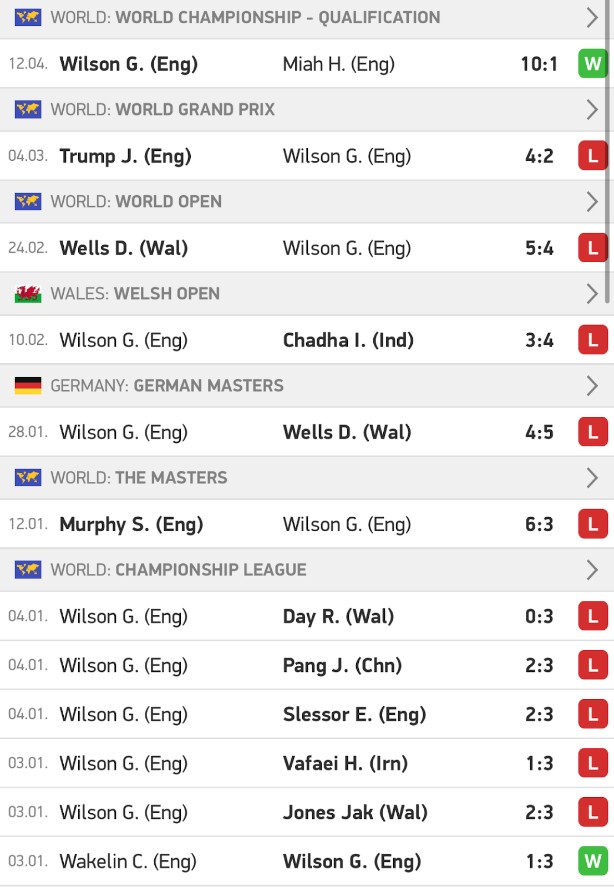
Task: Open Wilson G. vs Vafaei H. match
Action: pyautogui.click(x=307, y=763)
